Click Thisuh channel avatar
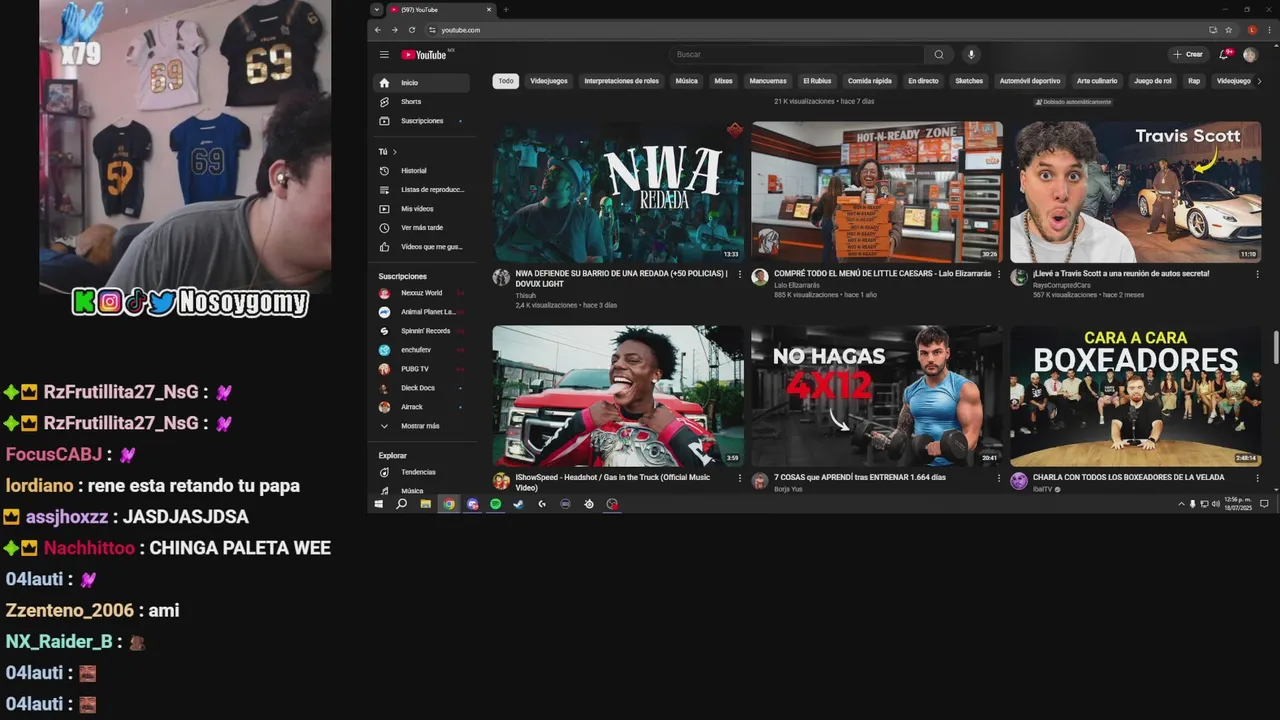Image resolution: width=1280 pixels, height=720 pixels. coord(501,277)
